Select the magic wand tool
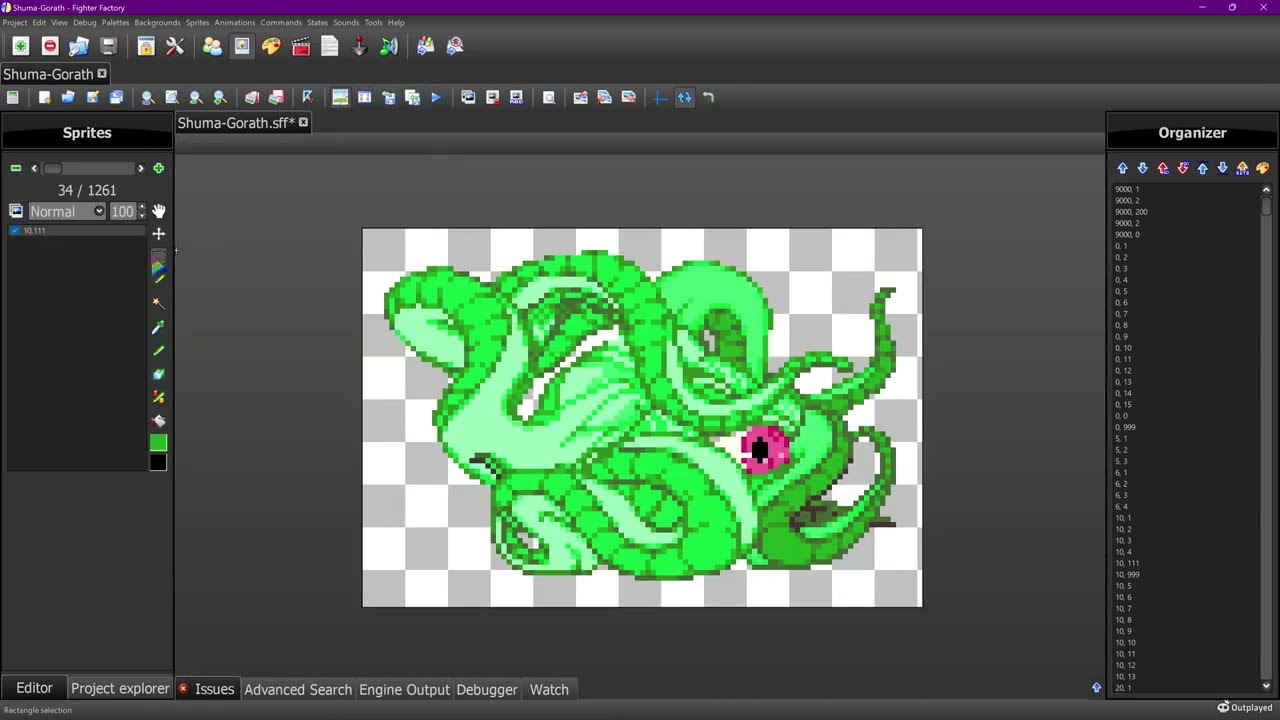 [158, 303]
